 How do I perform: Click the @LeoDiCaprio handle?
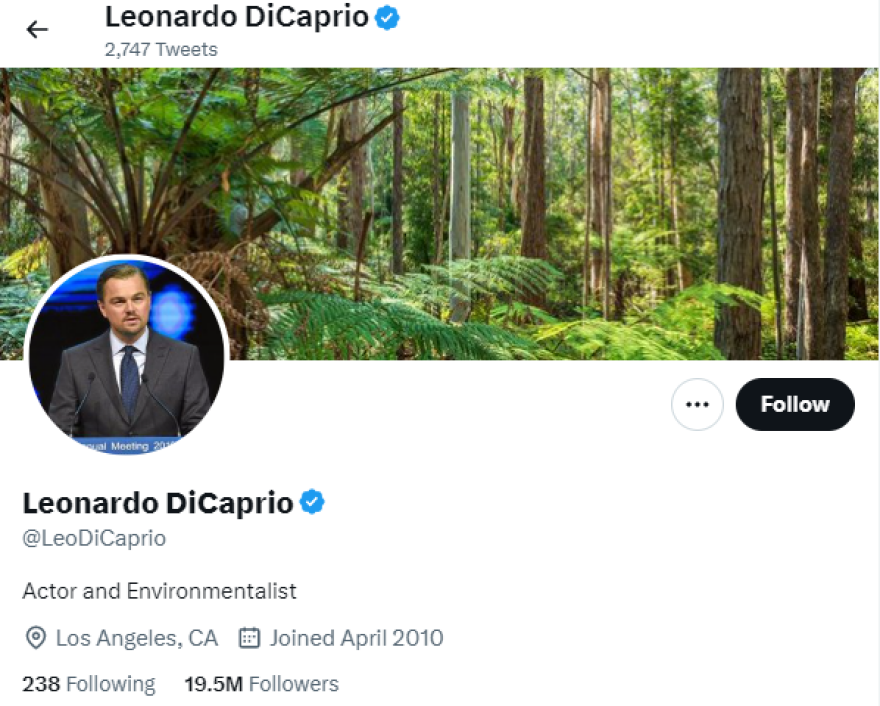tap(94, 538)
